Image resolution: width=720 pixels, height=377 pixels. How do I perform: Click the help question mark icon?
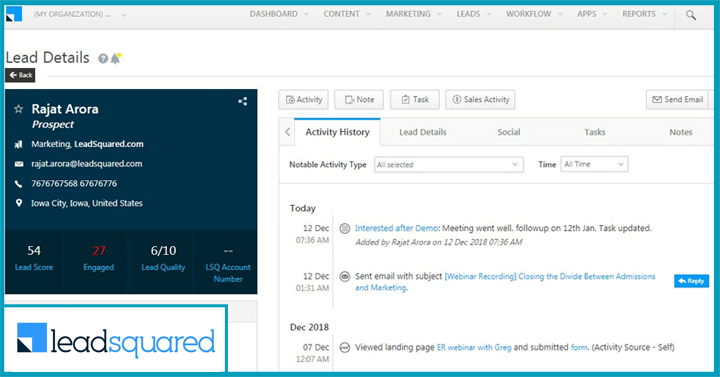tap(103, 58)
